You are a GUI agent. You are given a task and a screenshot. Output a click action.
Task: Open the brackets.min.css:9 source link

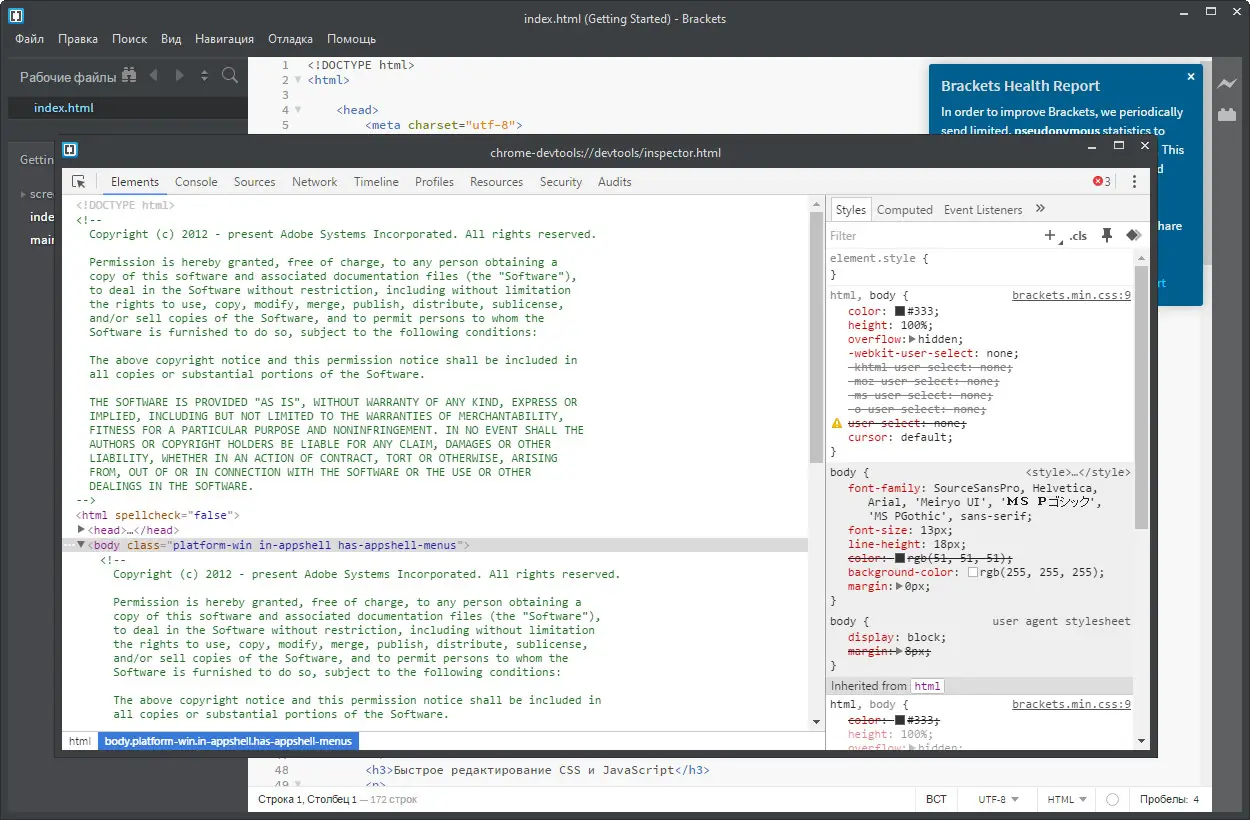[1071, 296]
